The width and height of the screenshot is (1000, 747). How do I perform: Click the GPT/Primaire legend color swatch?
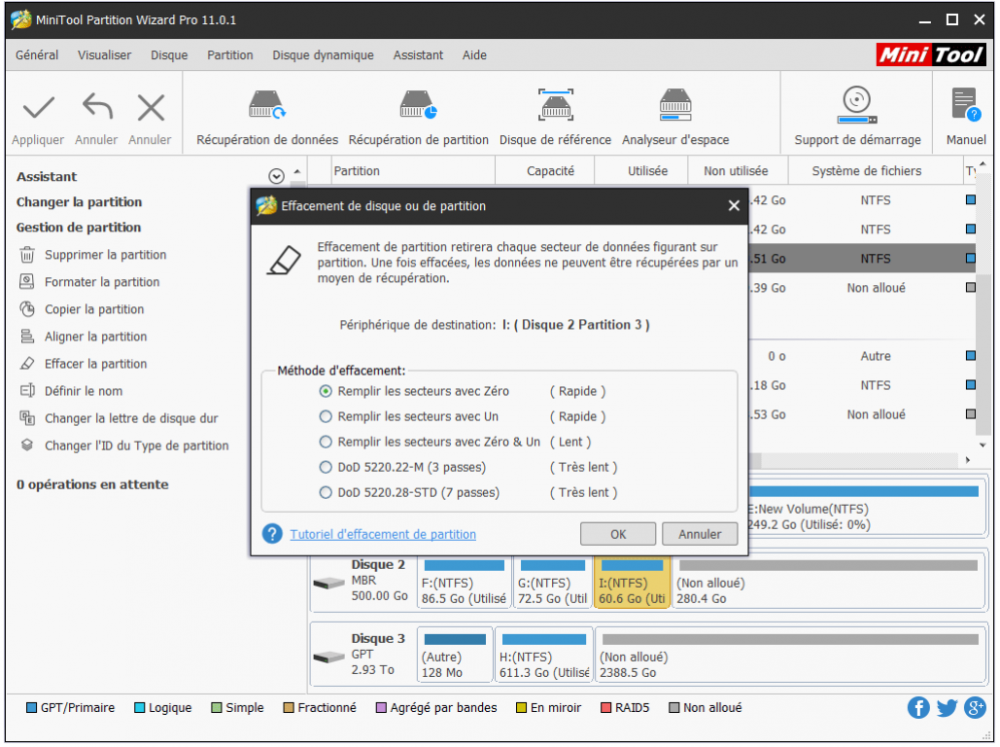31,708
